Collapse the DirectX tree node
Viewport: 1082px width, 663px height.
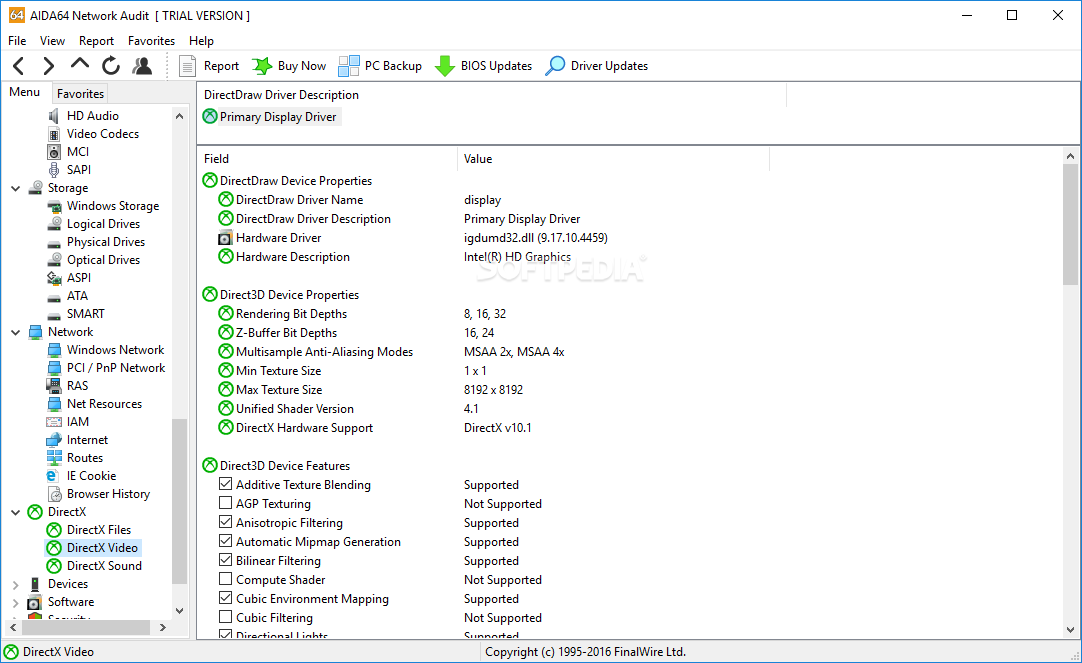16,513
